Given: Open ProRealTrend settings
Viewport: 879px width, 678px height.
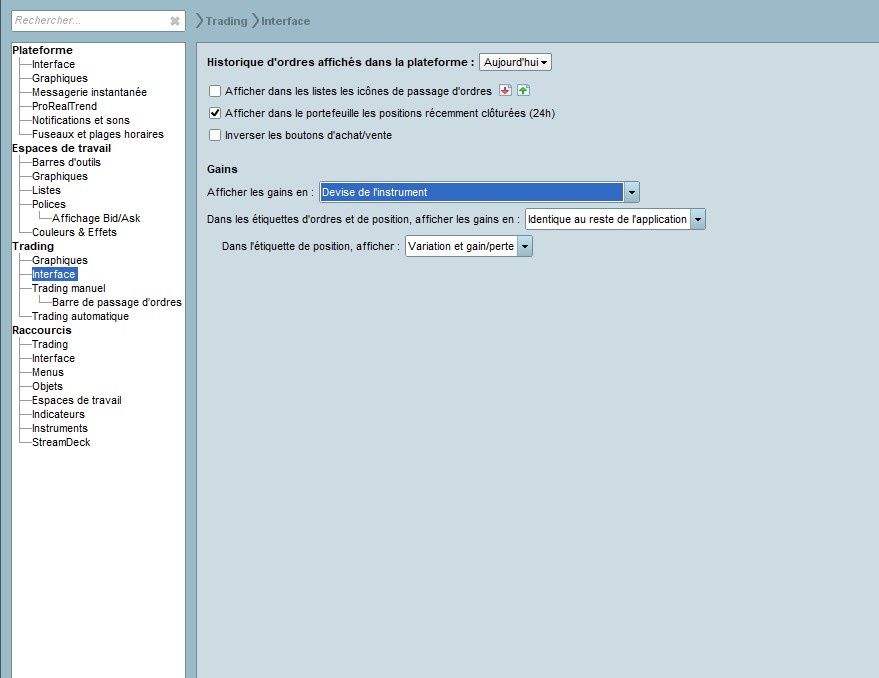Looking at the screenshot, I should tap(64, 106).
